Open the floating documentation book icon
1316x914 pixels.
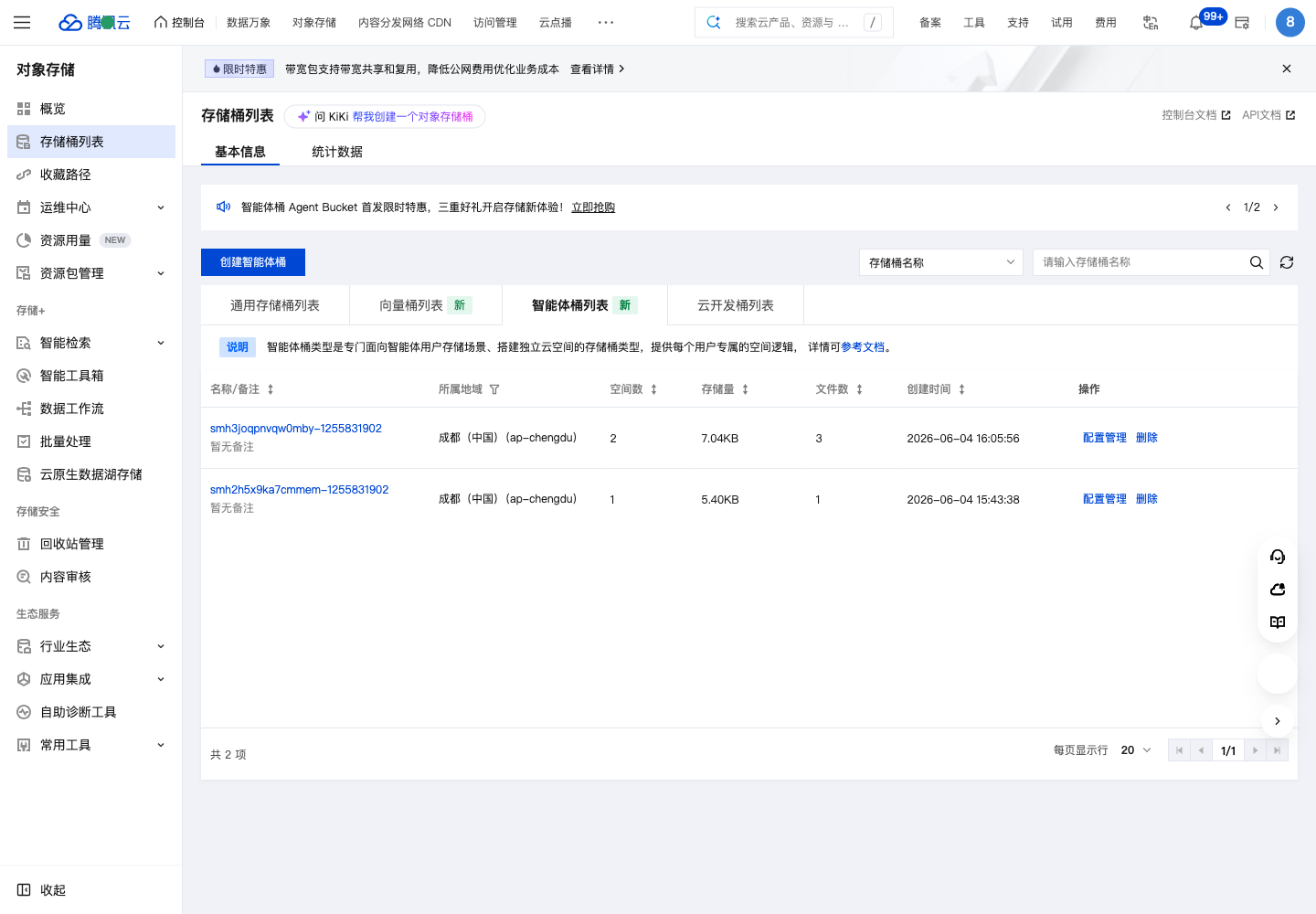click(x=1278, y=622)
